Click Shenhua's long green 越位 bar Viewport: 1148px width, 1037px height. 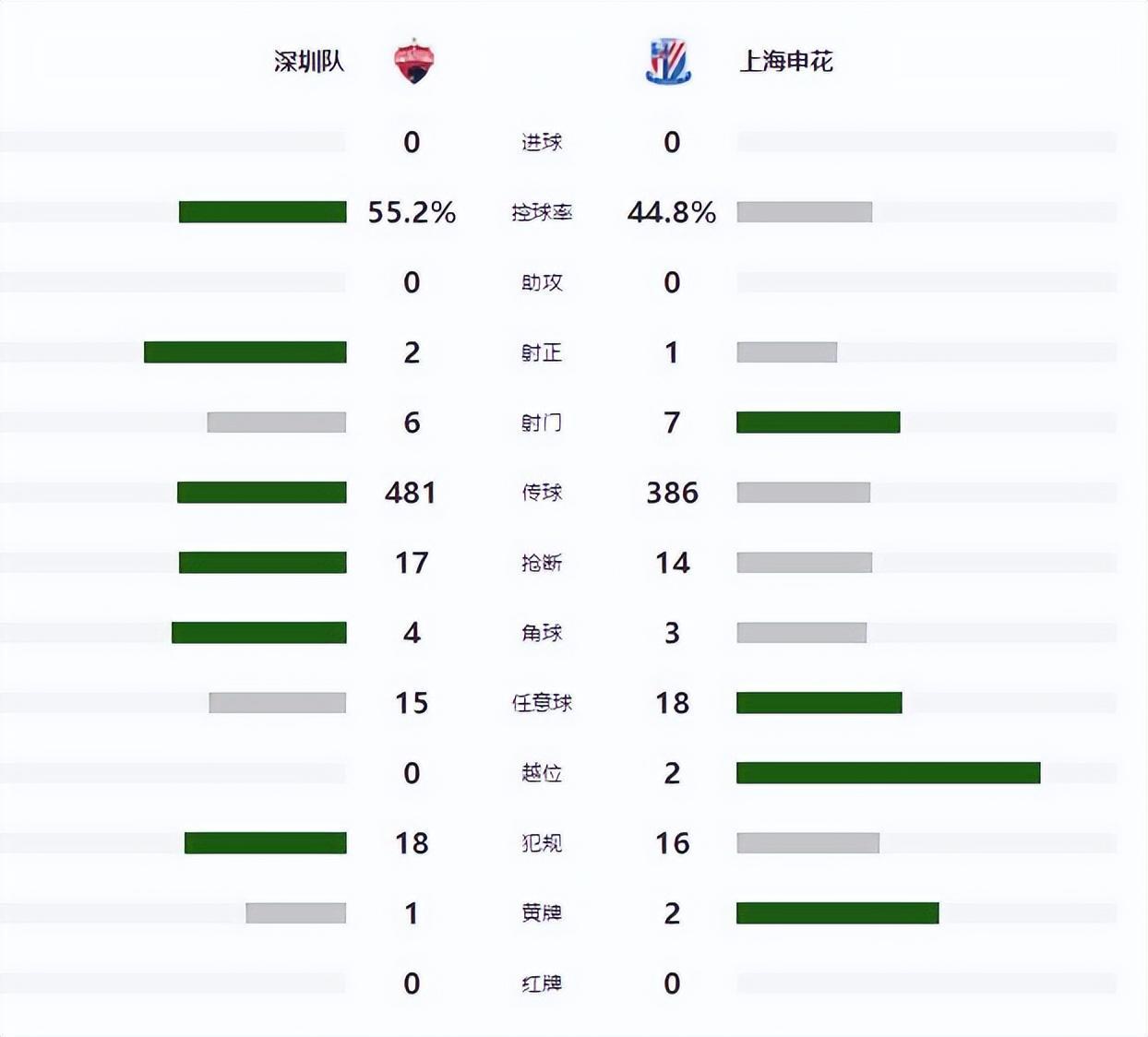click(x=888, y=773)
